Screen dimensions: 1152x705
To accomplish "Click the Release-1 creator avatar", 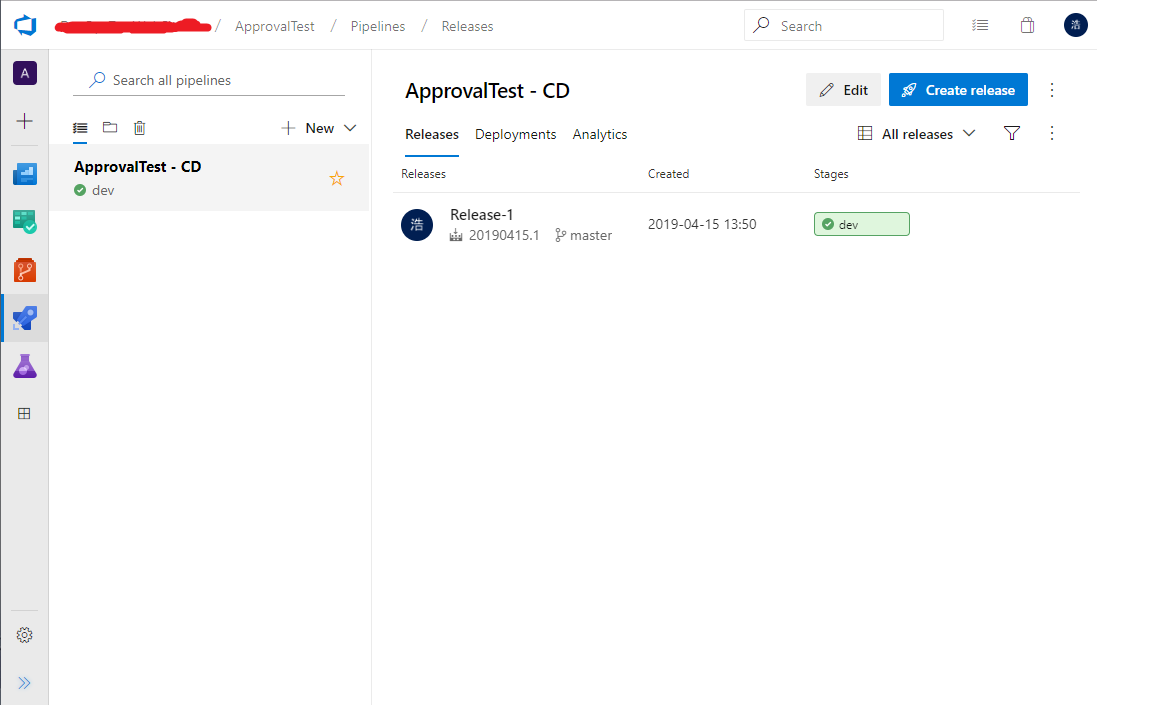I will pyautogui.click(x=417, y=225).
